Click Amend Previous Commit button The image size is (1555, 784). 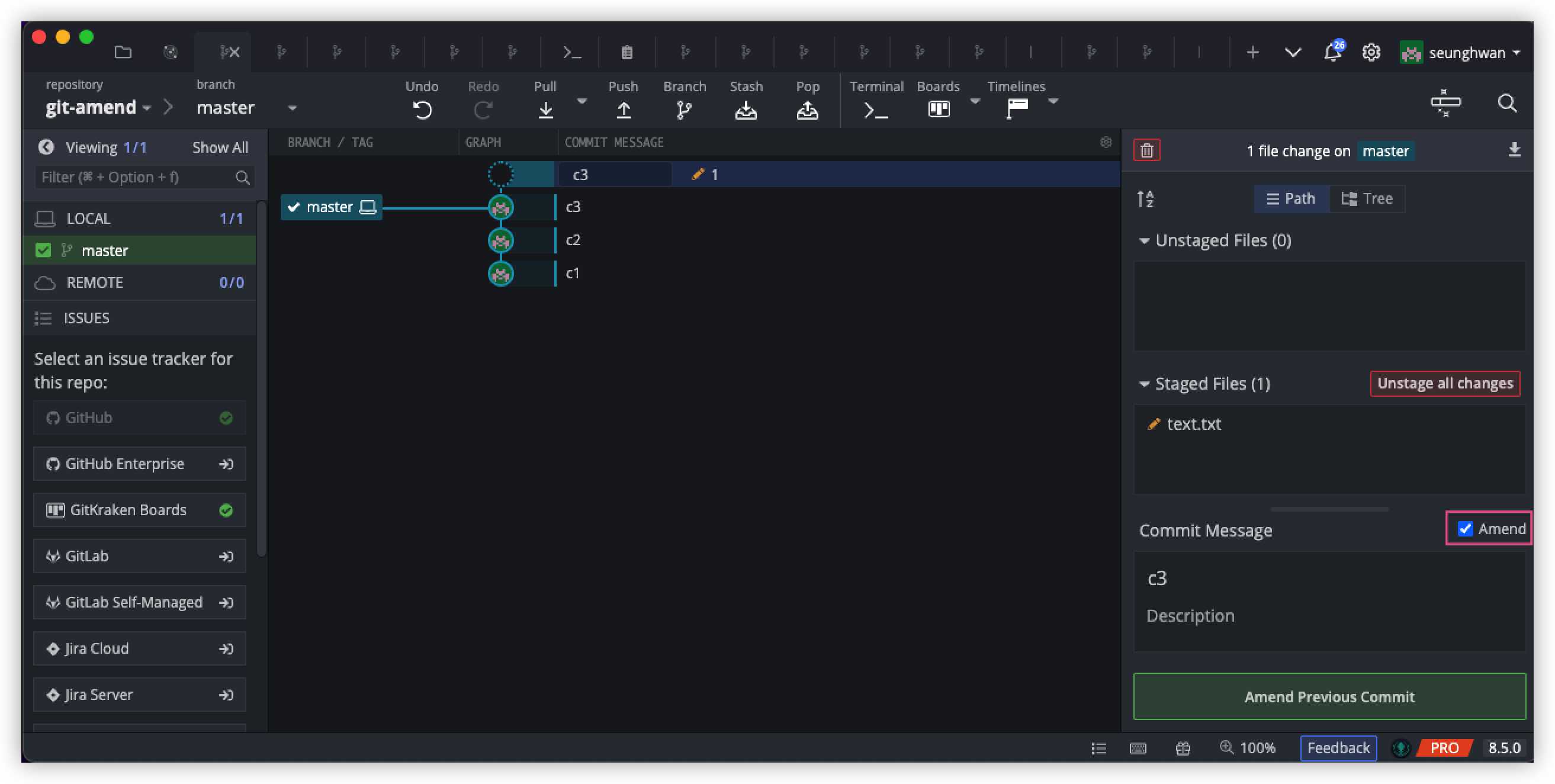[x=1329, y=696]
